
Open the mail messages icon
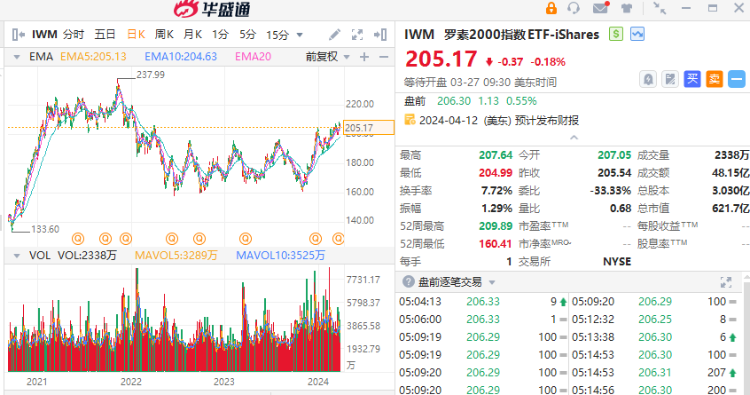click(x=601, y=8)
